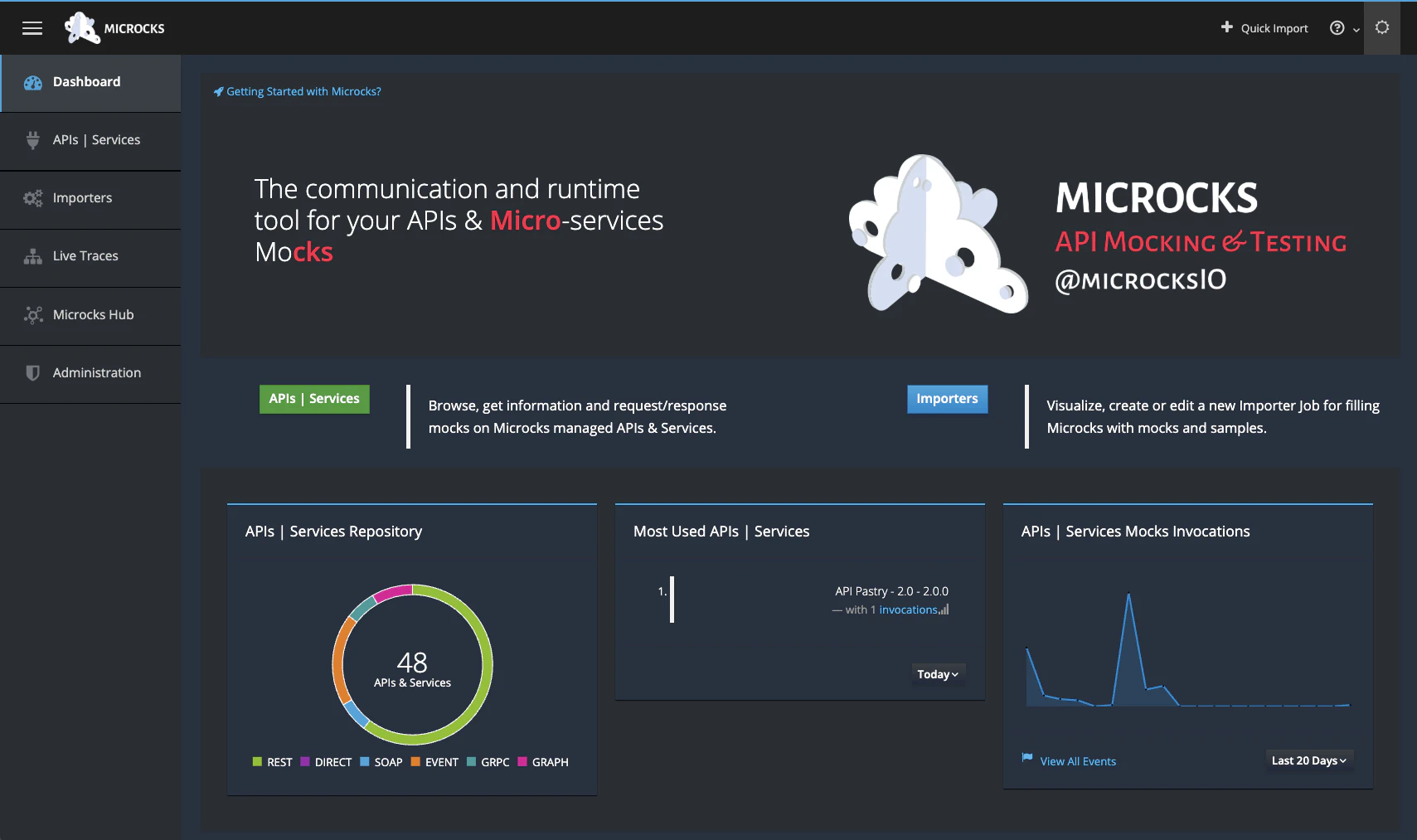Click the green REST legend swatch
1417x840 pixels.
257,761
